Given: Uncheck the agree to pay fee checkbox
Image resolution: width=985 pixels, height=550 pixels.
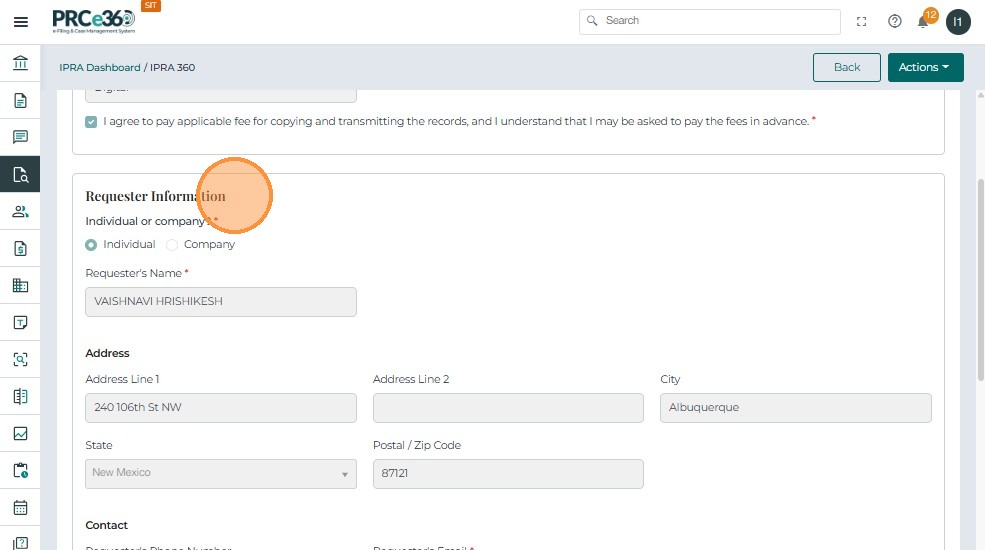Looking at the screenshot, I should 92,122.
